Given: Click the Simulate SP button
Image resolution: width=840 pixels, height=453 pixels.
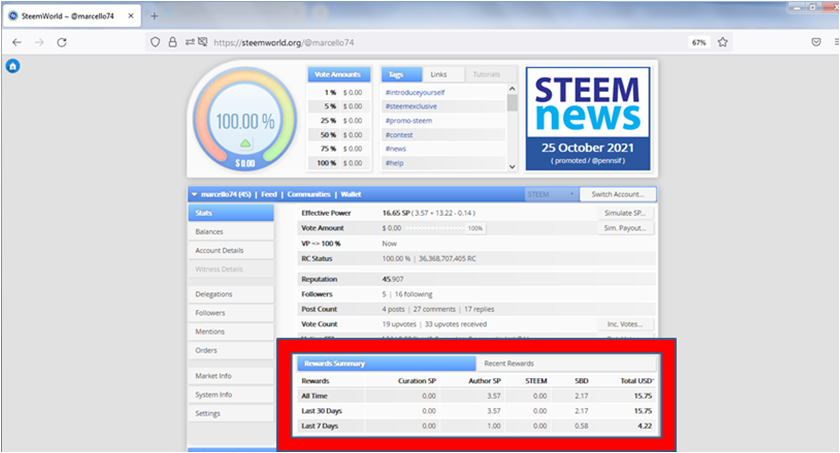Looking at the screenshot, I should pyautogui.click(x=625, y=213).
